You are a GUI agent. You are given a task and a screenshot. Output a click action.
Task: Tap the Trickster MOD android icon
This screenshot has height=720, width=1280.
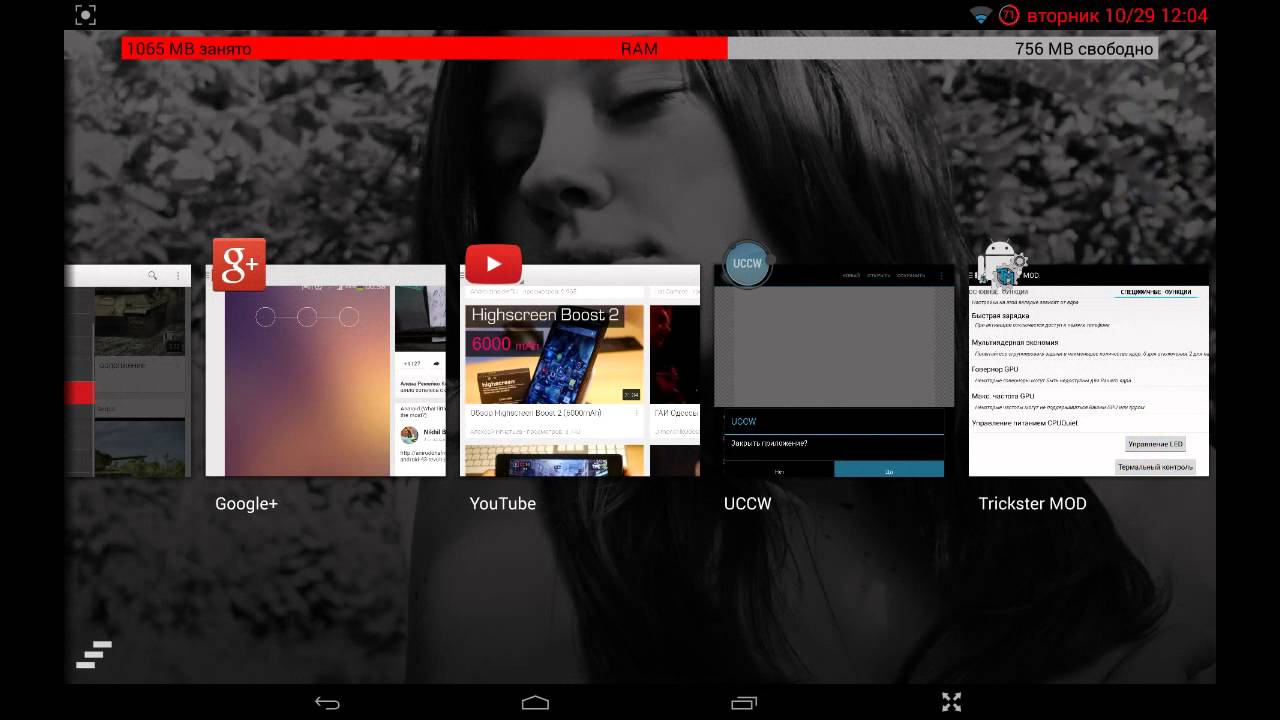(1001, 264)
